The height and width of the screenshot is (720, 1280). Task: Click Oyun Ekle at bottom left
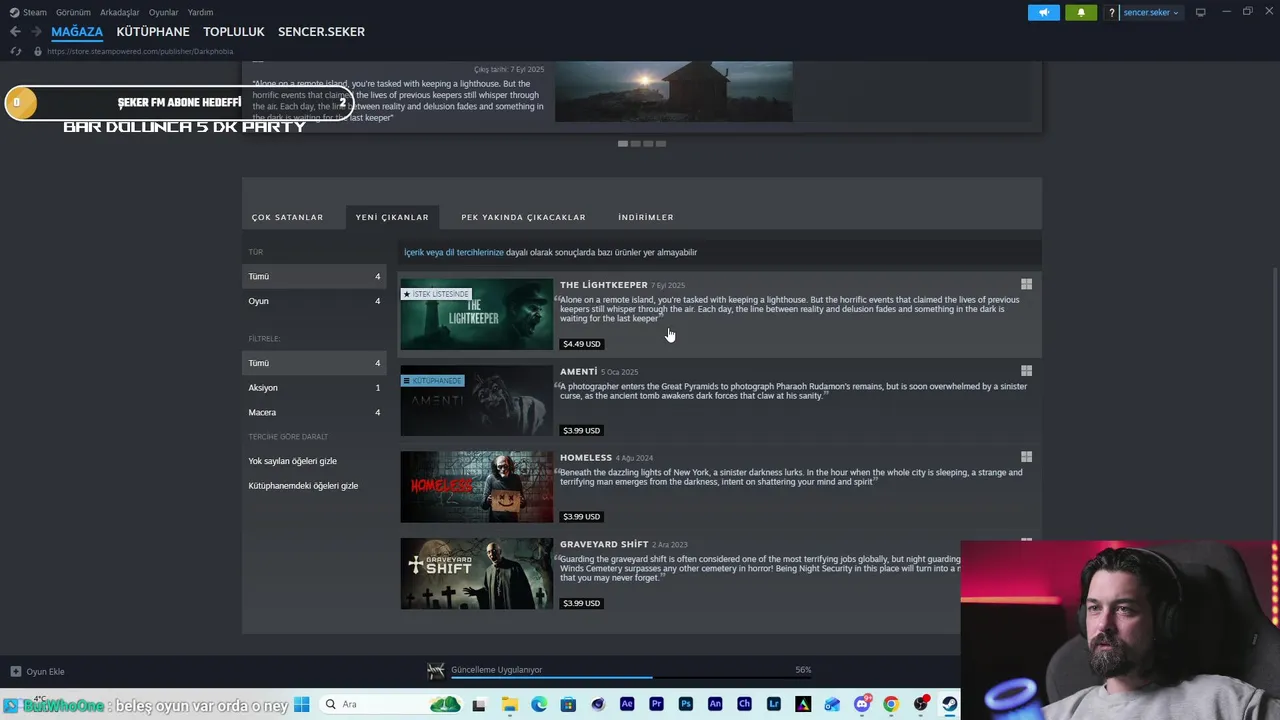[x=38, y=672]
